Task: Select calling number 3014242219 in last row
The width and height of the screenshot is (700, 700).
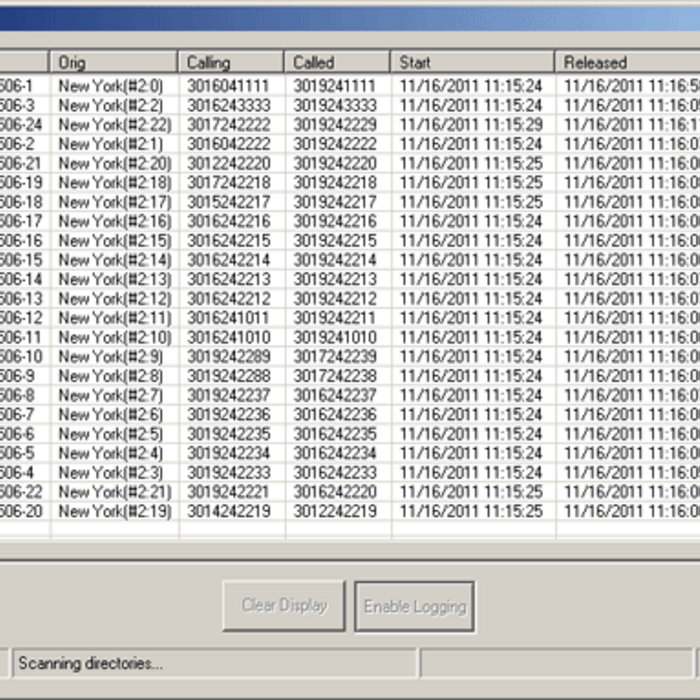Action: pyautogui.click(x=228, y=511)
